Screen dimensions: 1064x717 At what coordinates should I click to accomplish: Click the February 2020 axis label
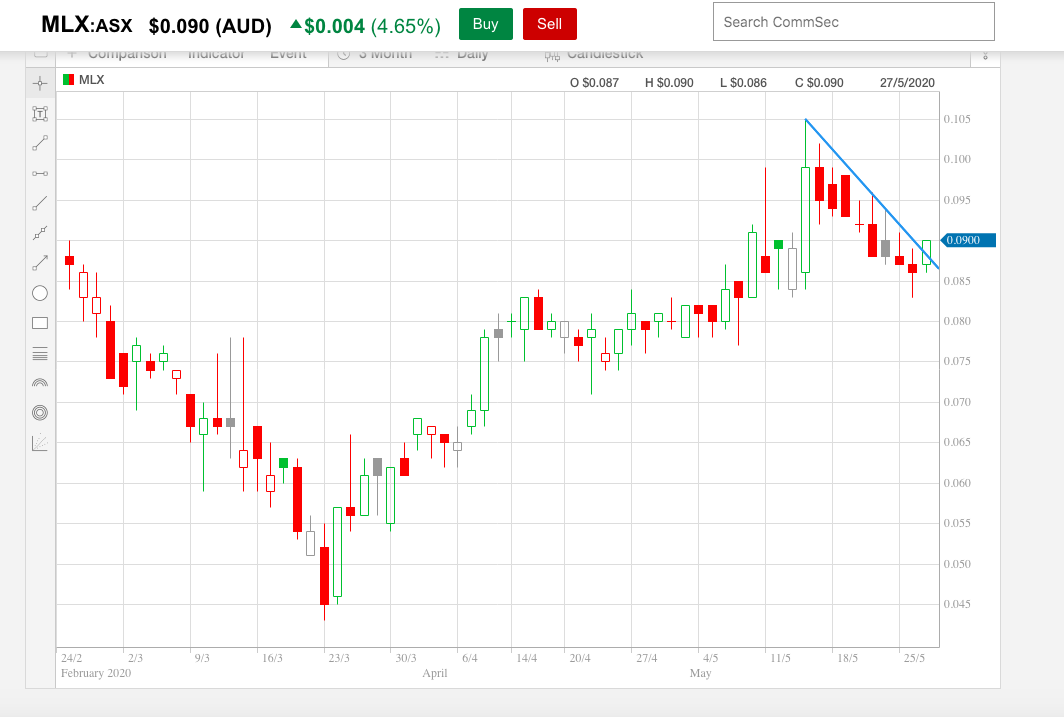tap(96, 673)
